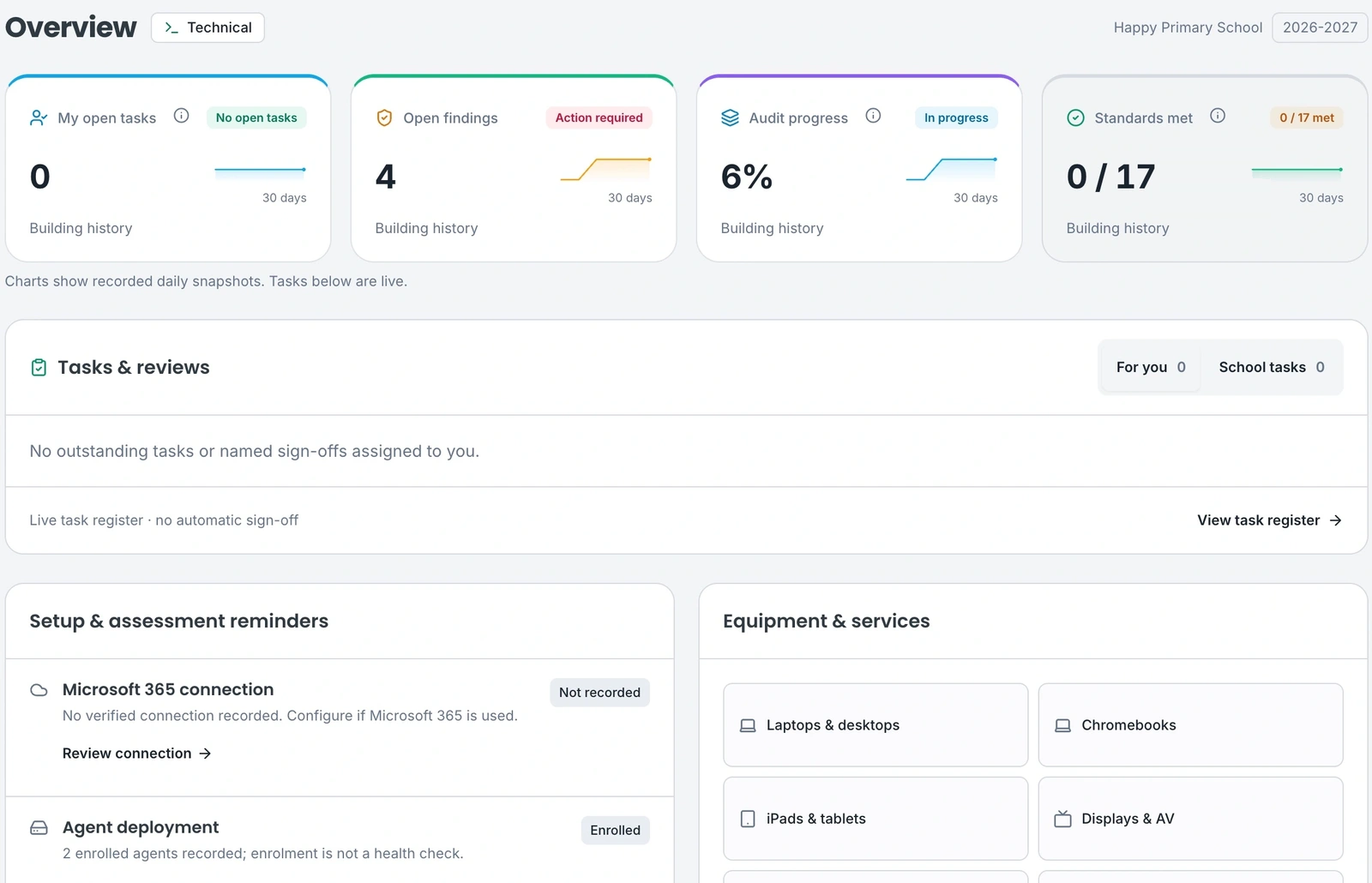Open Building history on Open findings card
Image resolution: width=1372 pixels, height=883 pixels.
426,228
